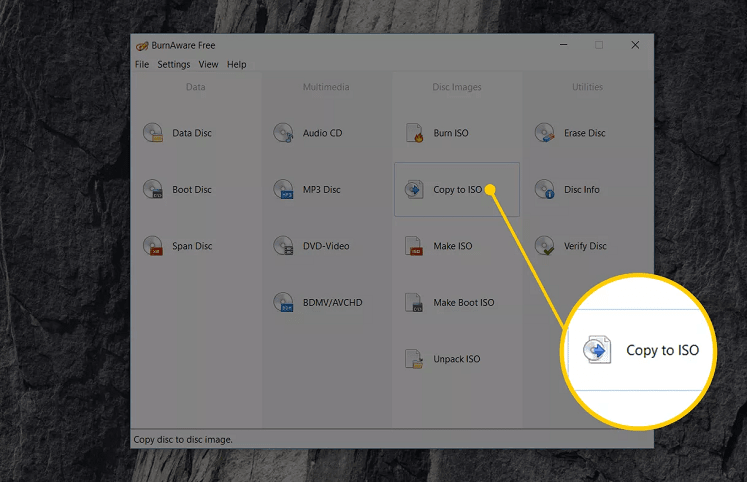The height and width of the screenshot is (482, 747).
Task: Click the DVD-Video label
Action: pyautogui.click(x=326, y=246)
